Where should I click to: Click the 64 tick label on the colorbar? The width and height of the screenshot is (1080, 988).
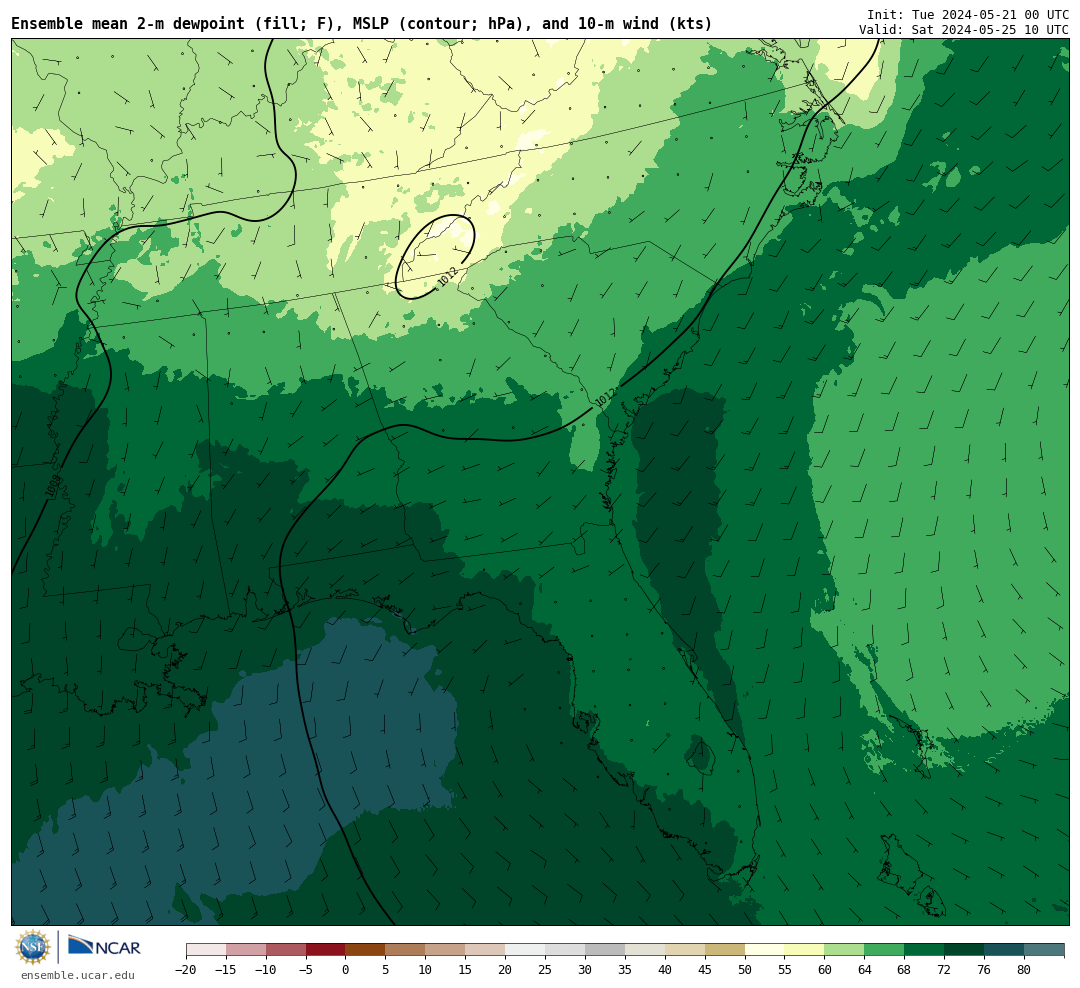point(865,970)
